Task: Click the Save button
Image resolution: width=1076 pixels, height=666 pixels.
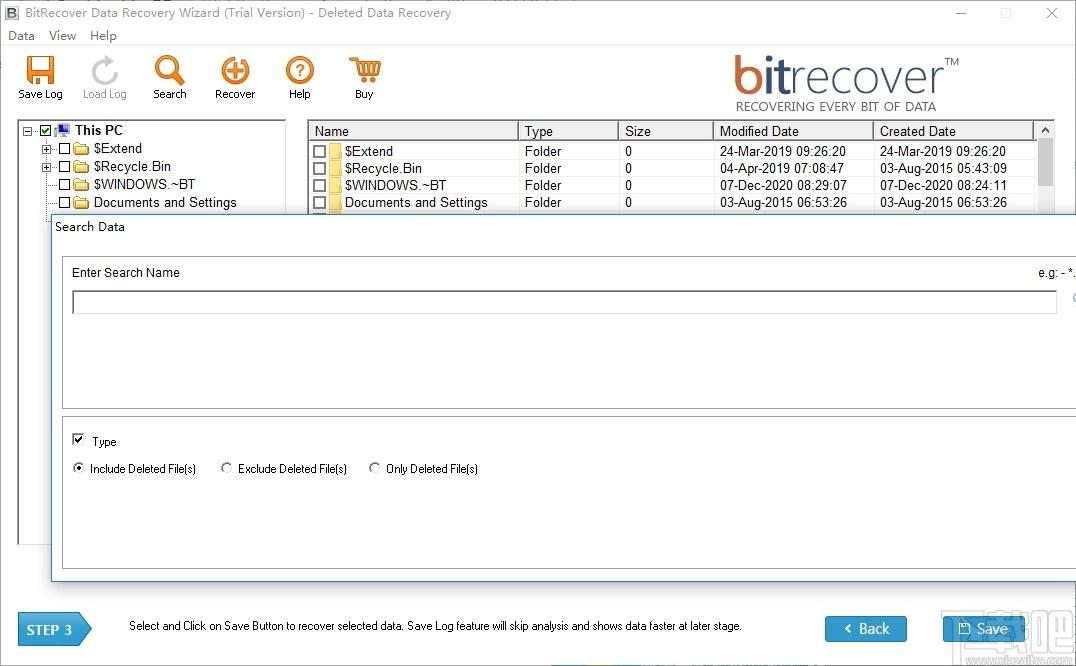Action: [983, 629]
